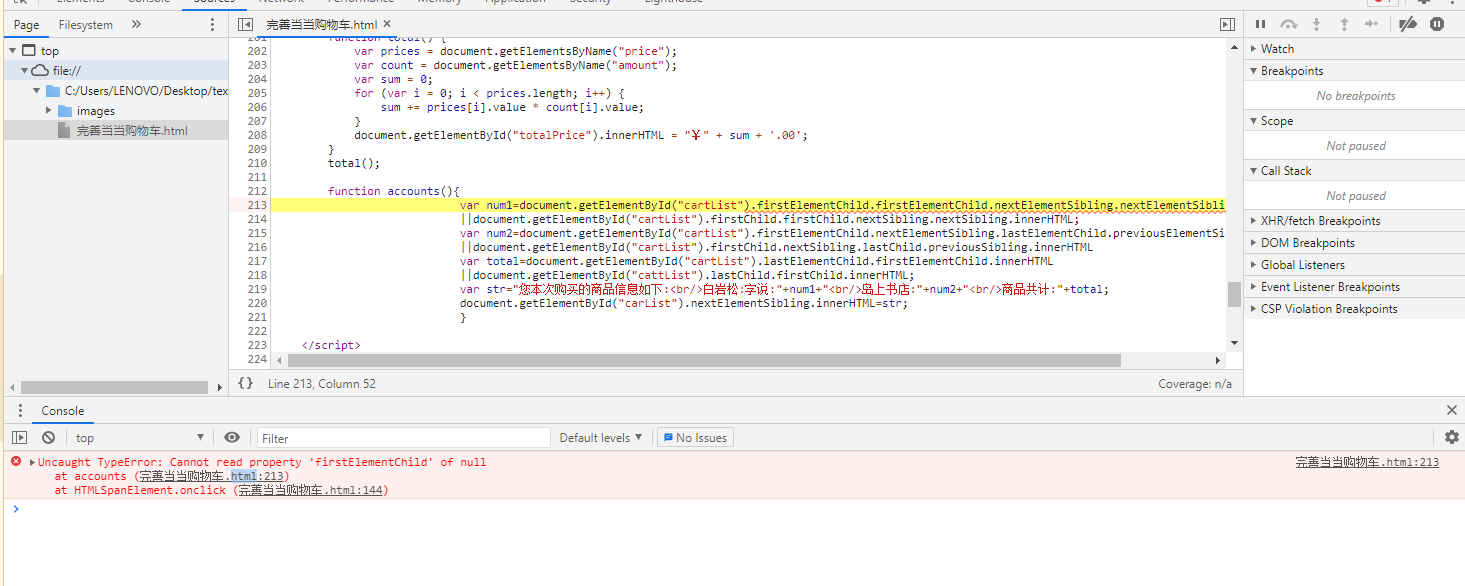The width and height of the screenshot is (1465, 586).
Task: Collapse the top frame tree node
Action: tap(12, 50)
